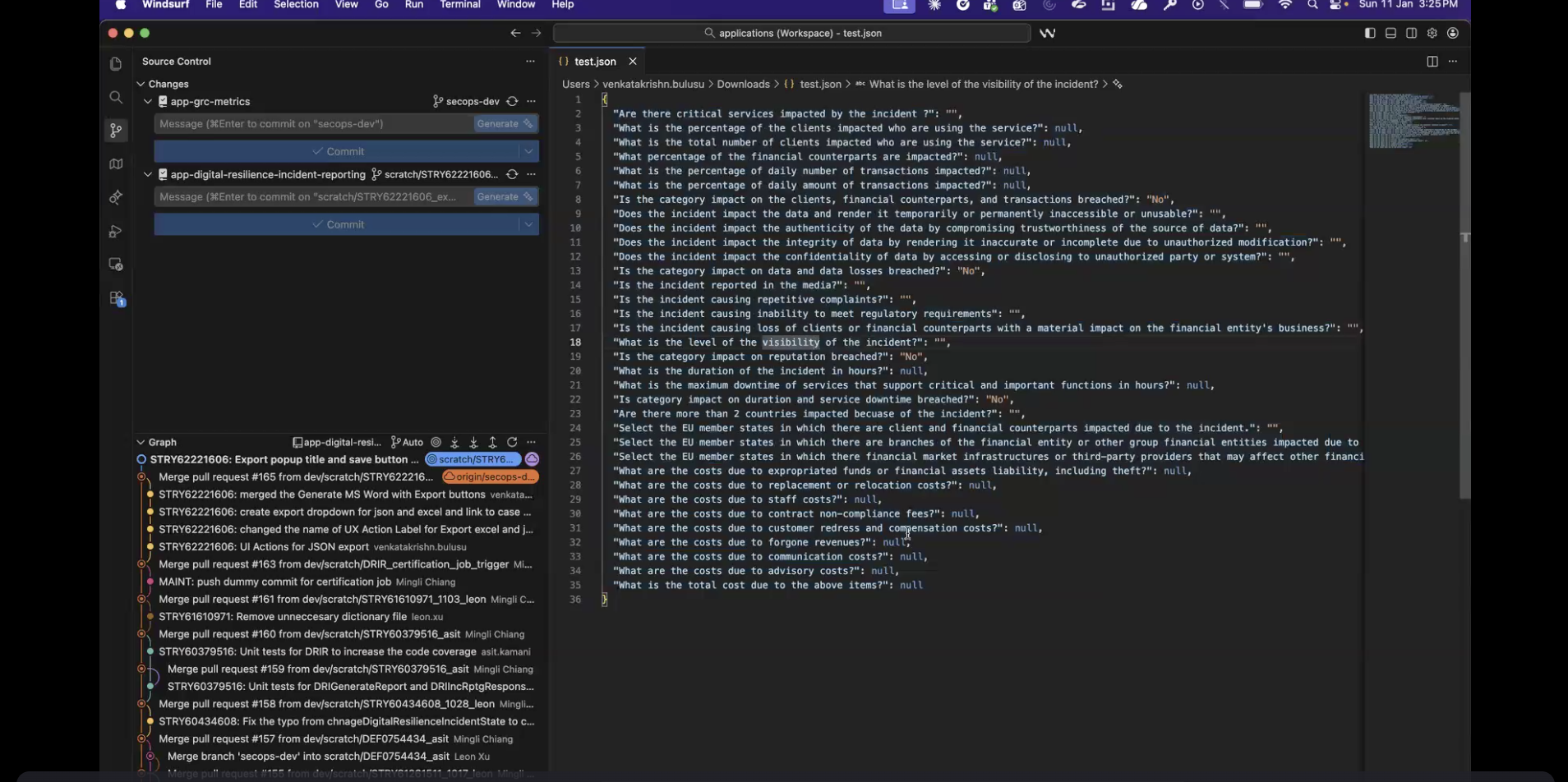Switch the secops-dev branch
The image size is (1568, 782).
click(x=466, y=101)
